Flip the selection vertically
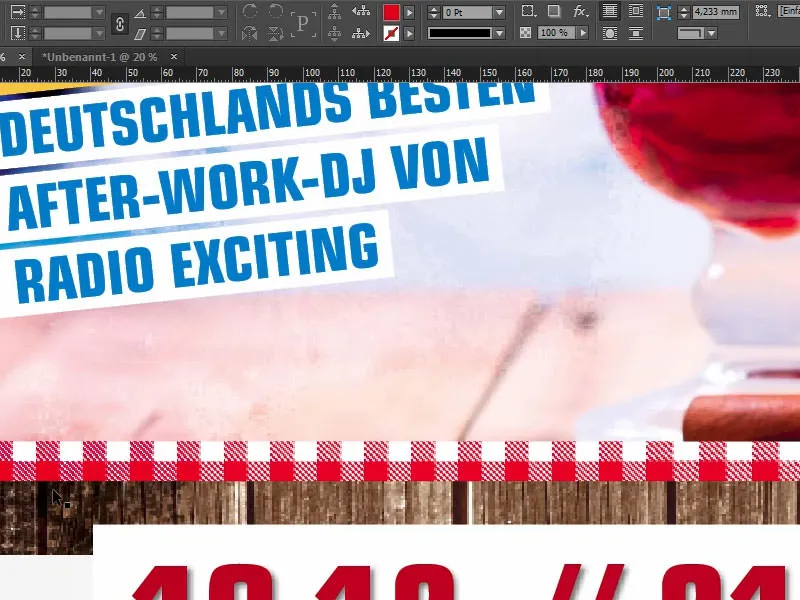This screenshot has width=800, height=600. [x=275, y=34]
